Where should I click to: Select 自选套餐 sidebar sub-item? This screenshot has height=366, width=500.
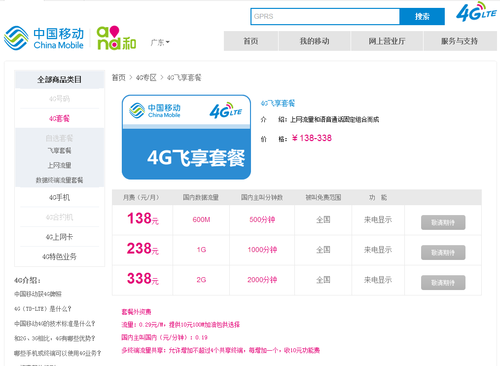click(x=59, y=138)
